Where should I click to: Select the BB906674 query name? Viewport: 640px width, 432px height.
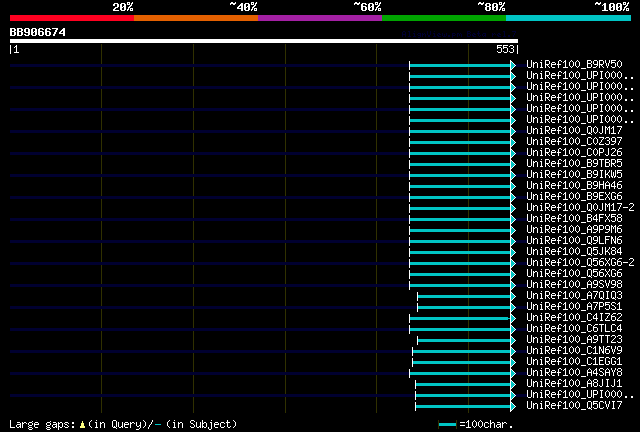click(x=38, y=32)
